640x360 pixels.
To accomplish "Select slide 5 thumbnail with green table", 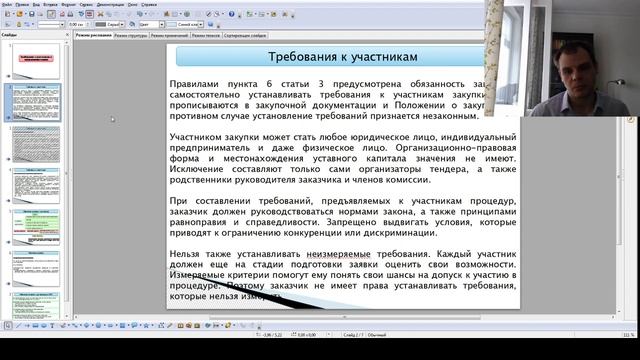I will [36, 227].
